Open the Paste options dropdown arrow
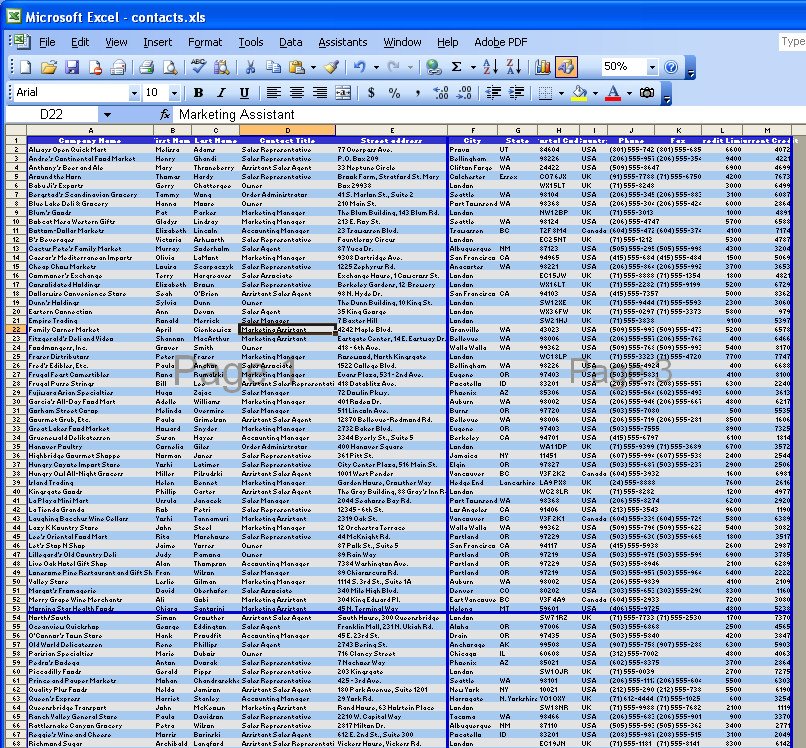This screenshot has width=806, height=748. (x=313, y=67)
